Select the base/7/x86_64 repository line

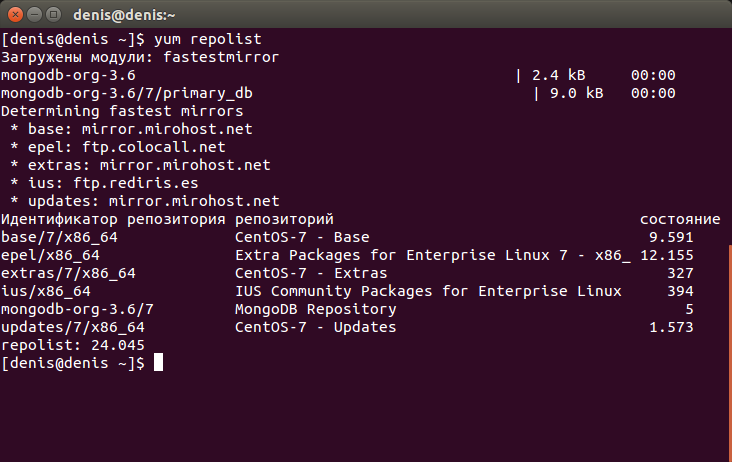click(347, 237)
